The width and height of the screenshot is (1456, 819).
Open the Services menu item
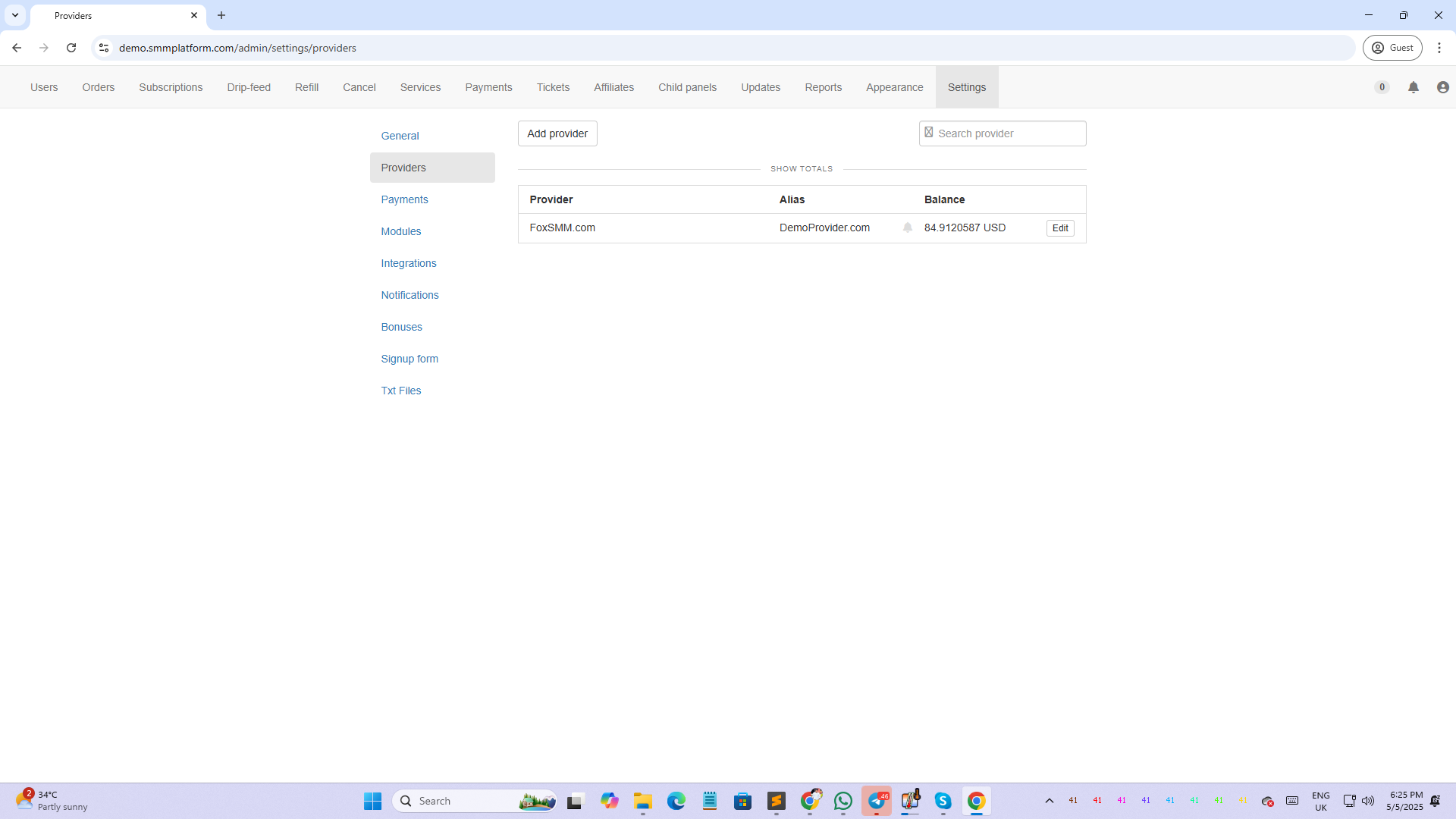(x=420, y=87)
